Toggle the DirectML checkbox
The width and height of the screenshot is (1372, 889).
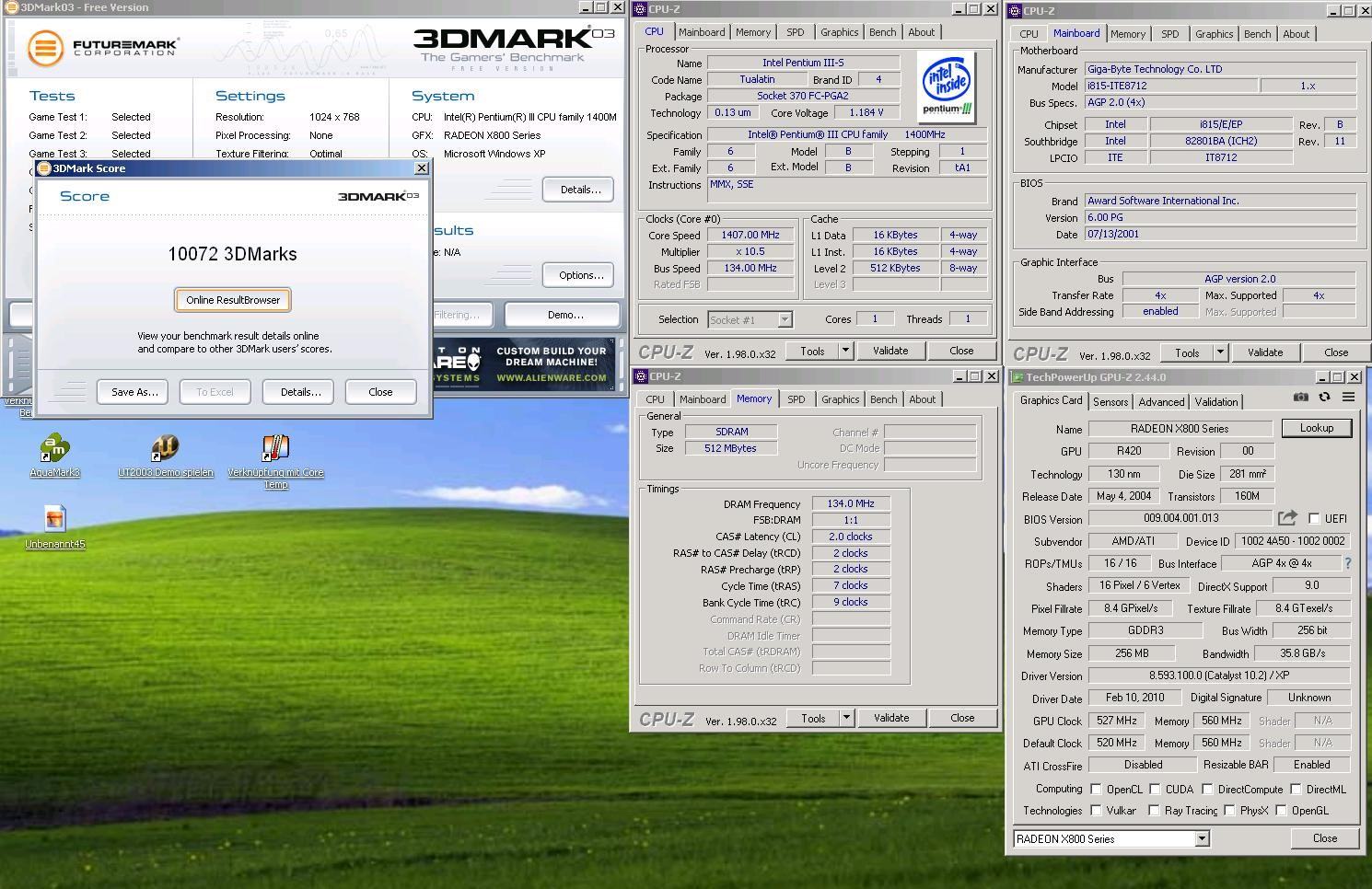[x=1296, y=789]
